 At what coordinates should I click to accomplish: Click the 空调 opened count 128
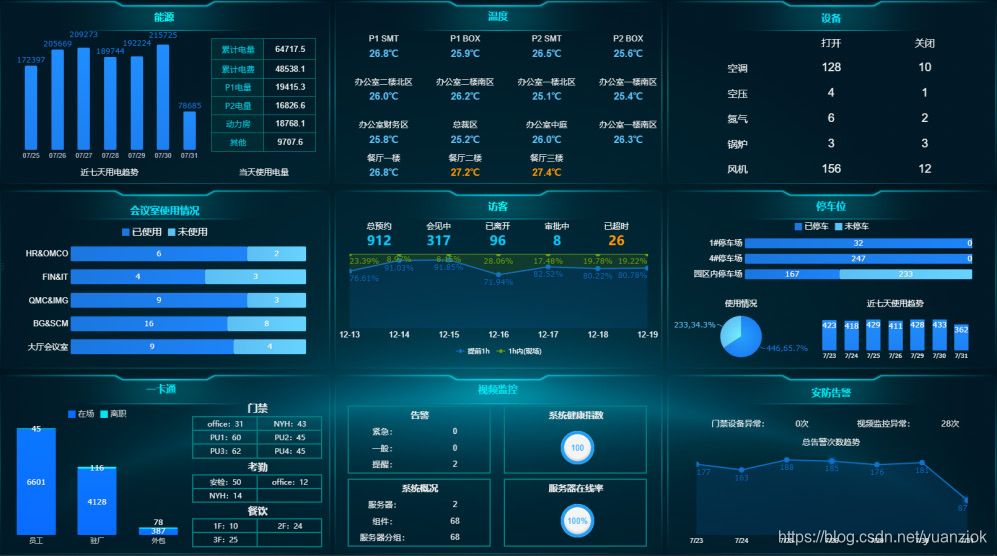(x=831, y=67)
